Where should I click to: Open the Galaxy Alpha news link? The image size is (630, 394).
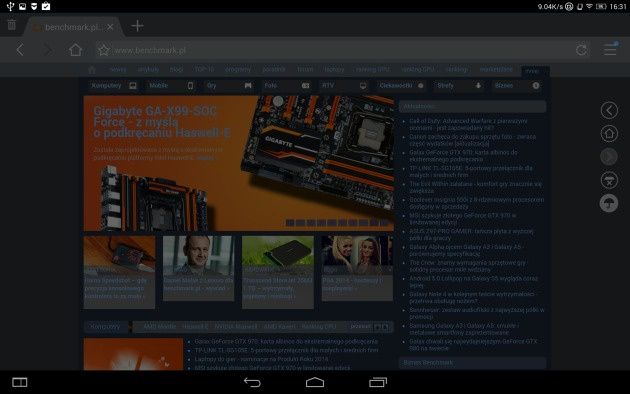[x=465, y=250]
